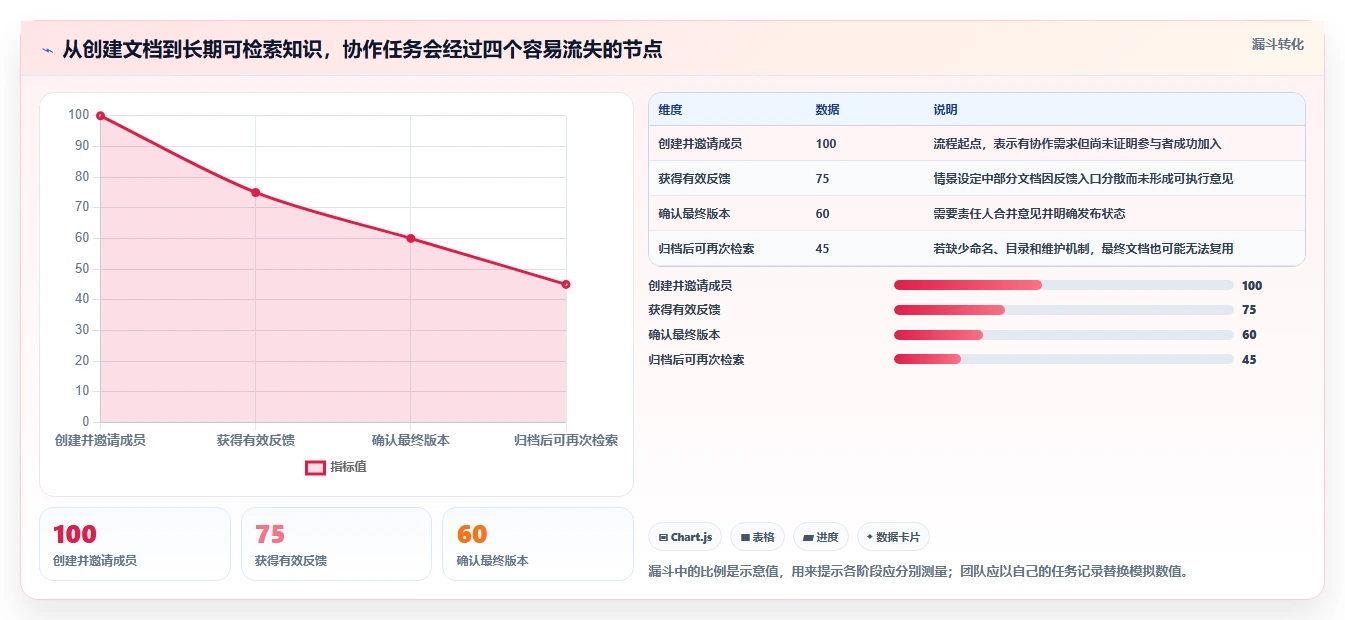Click the 确认最终版本 label beside its progress bar

684,335
